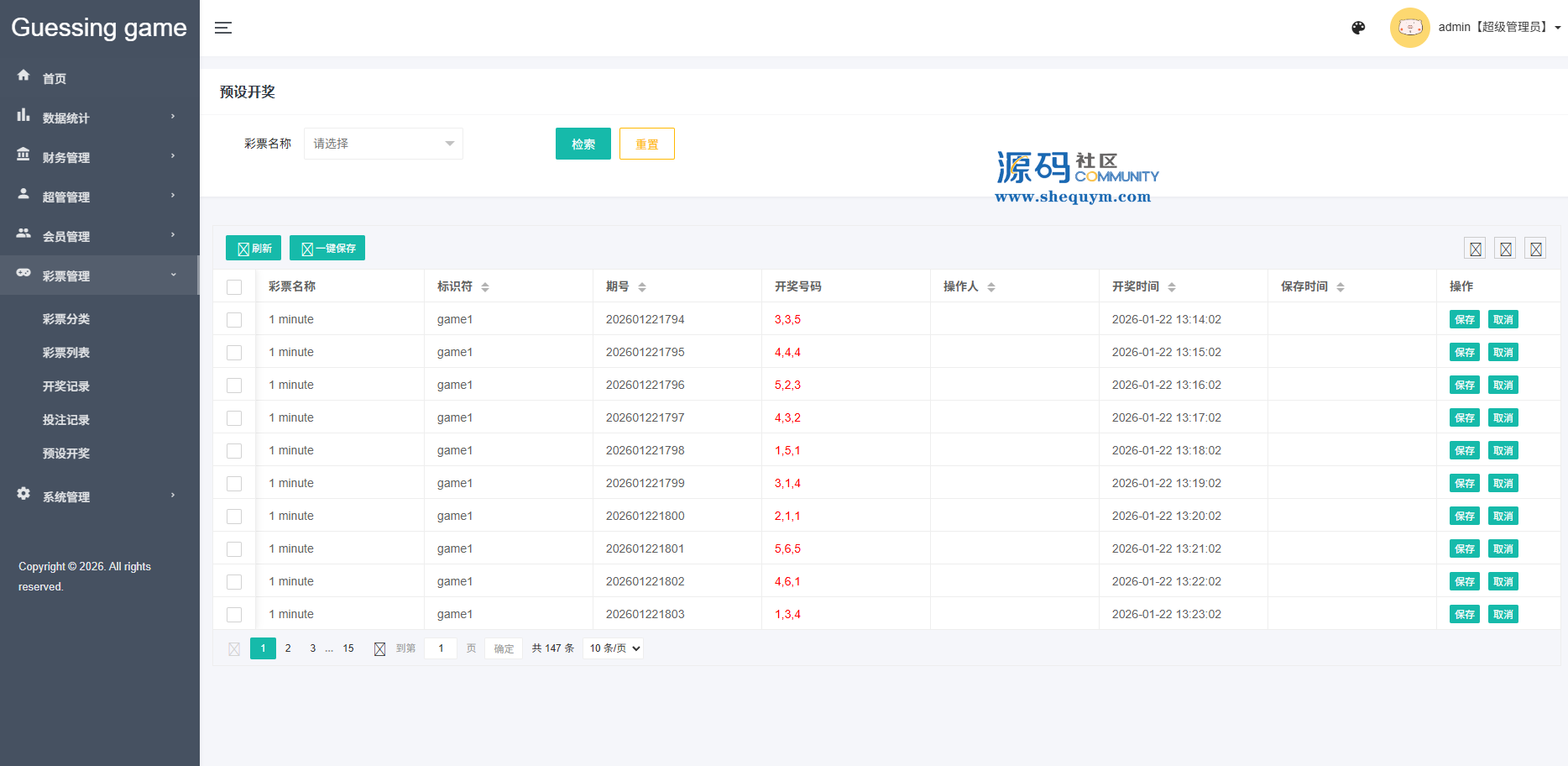
Task: Check the row for period 202601221794
Action: [x=234, y=320]
